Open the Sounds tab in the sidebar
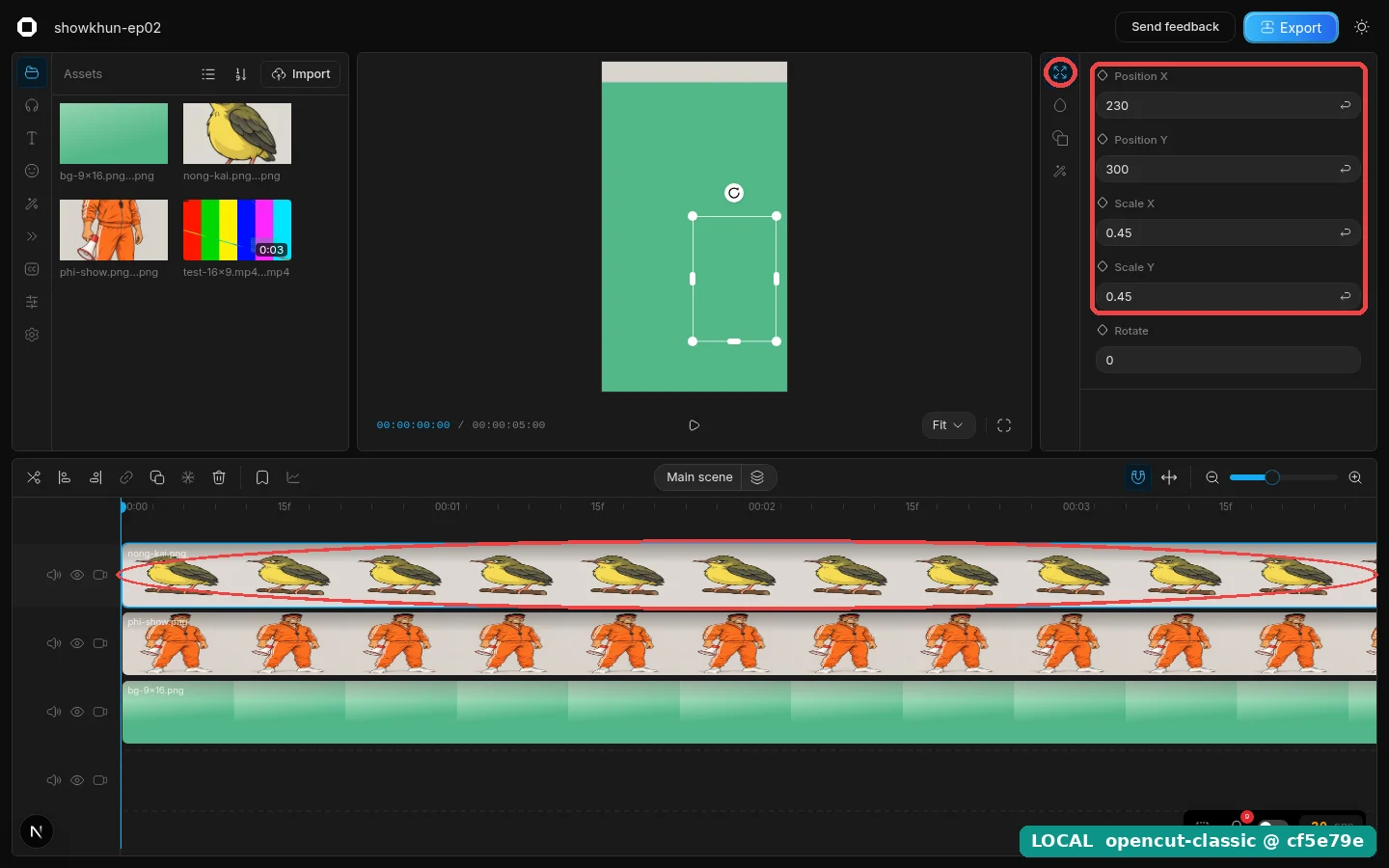This screenshot has width=1389, height=868. pos(32,106)
